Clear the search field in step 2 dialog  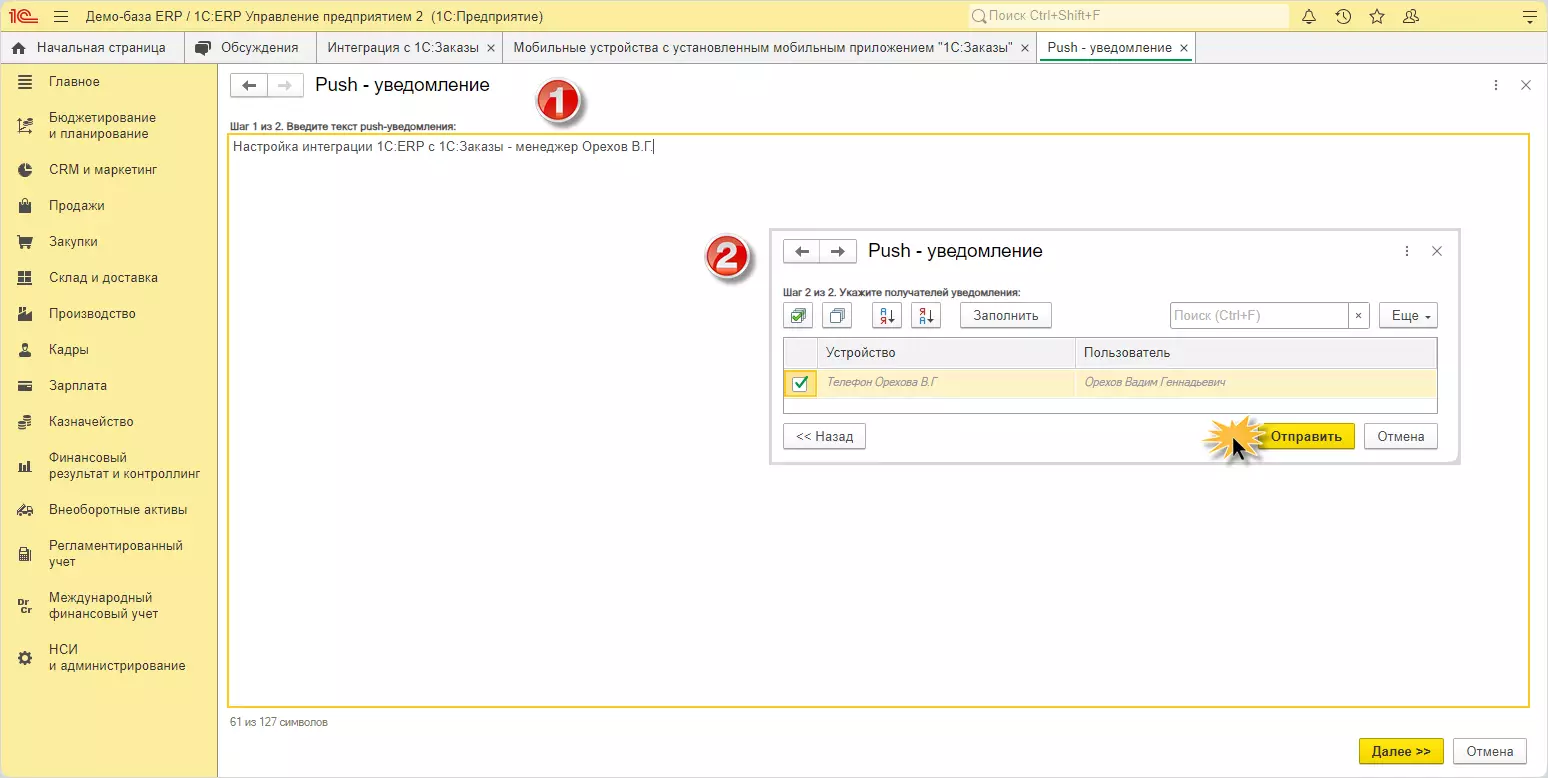tap(1358, 316)
